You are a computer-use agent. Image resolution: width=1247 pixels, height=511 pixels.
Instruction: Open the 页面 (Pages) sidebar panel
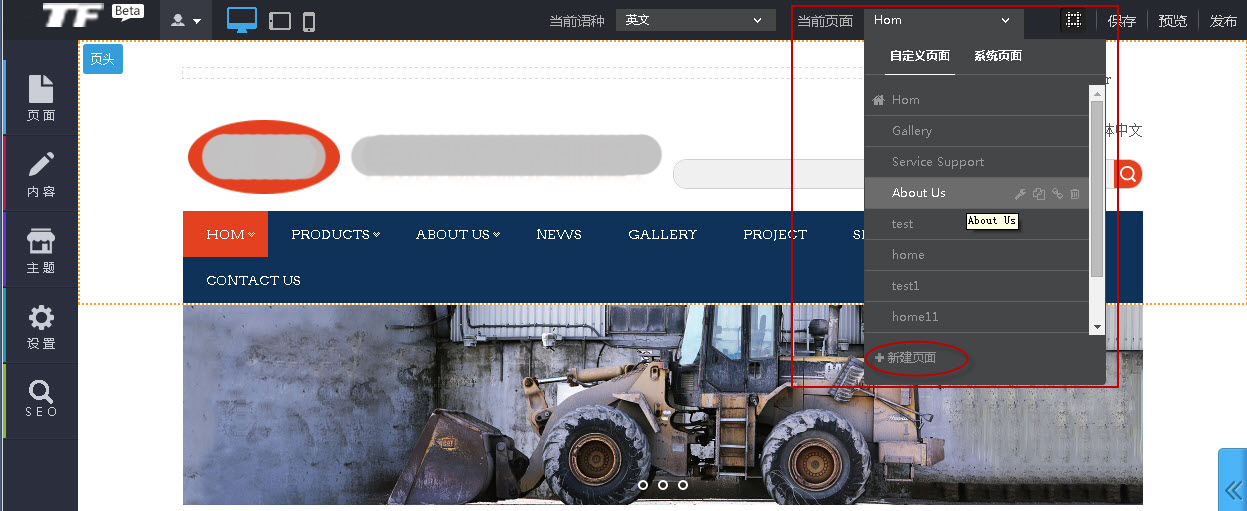tap(41, 97)
